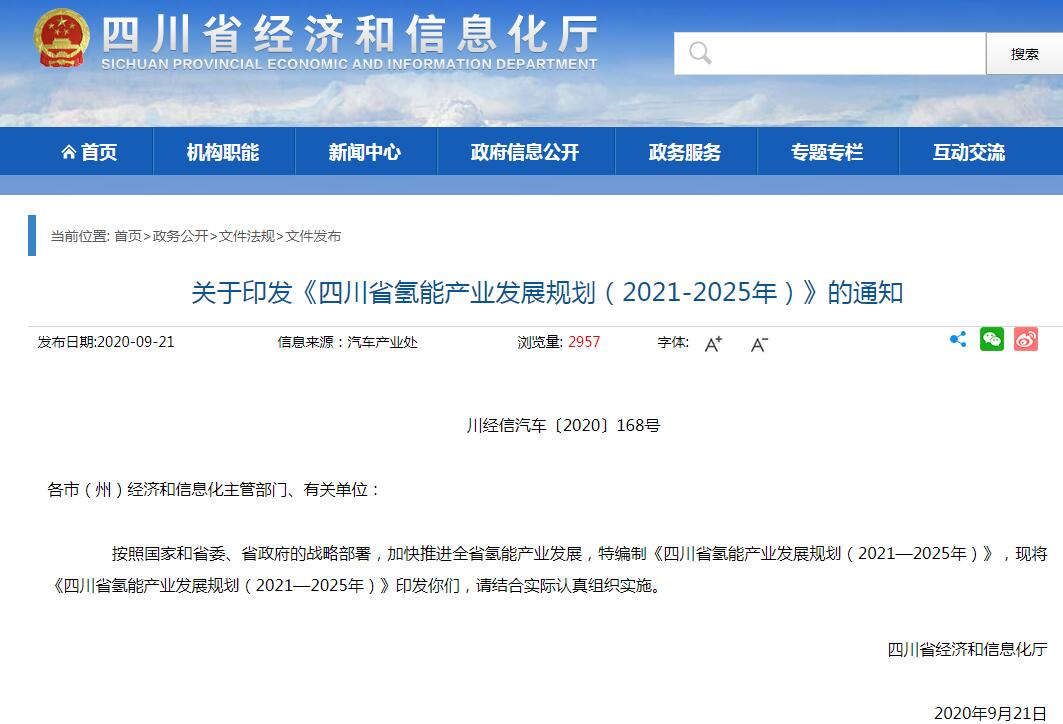Go to 首页 in breadcrumb
This screenshot has height=724, width=1063.
tap(127, 236)
